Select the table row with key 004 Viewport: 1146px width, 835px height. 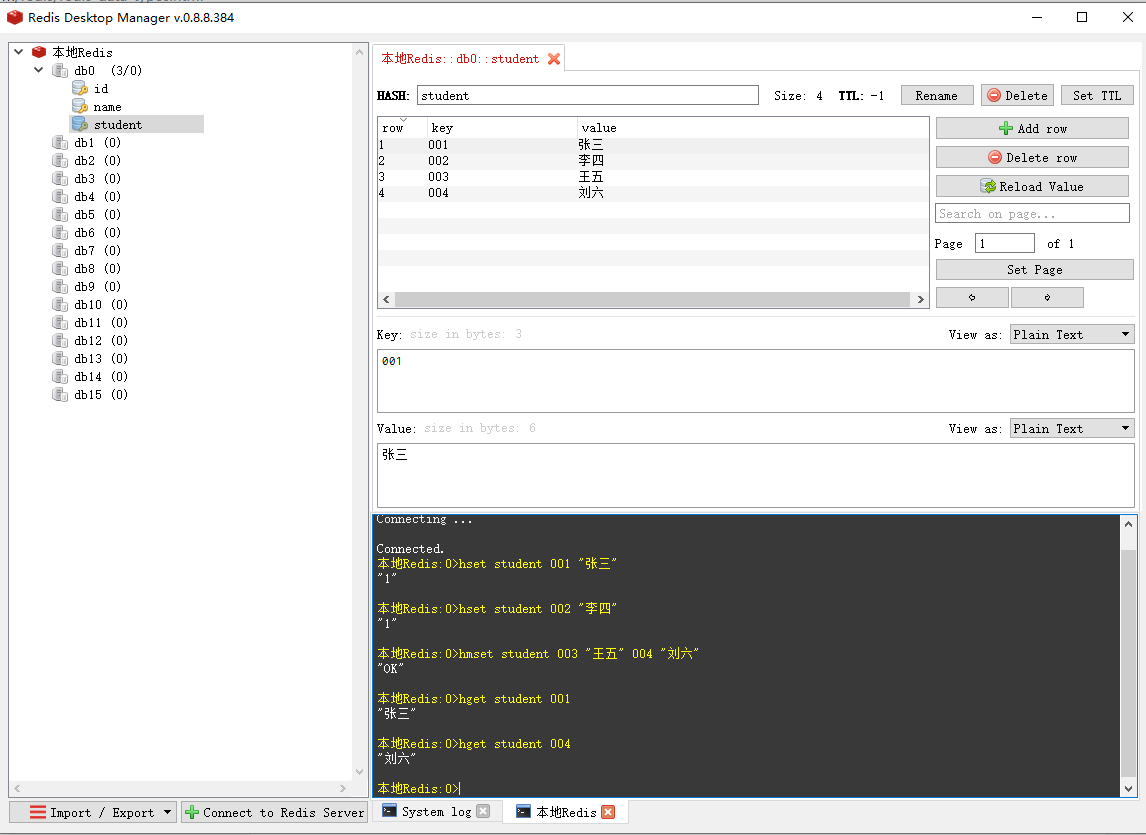tap(653, 193)
